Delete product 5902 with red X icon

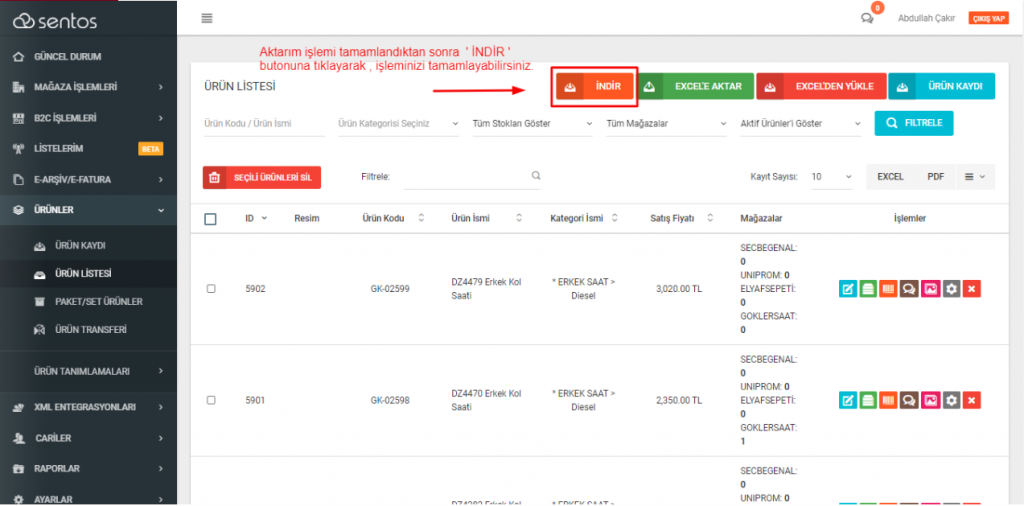coord(971,289)
